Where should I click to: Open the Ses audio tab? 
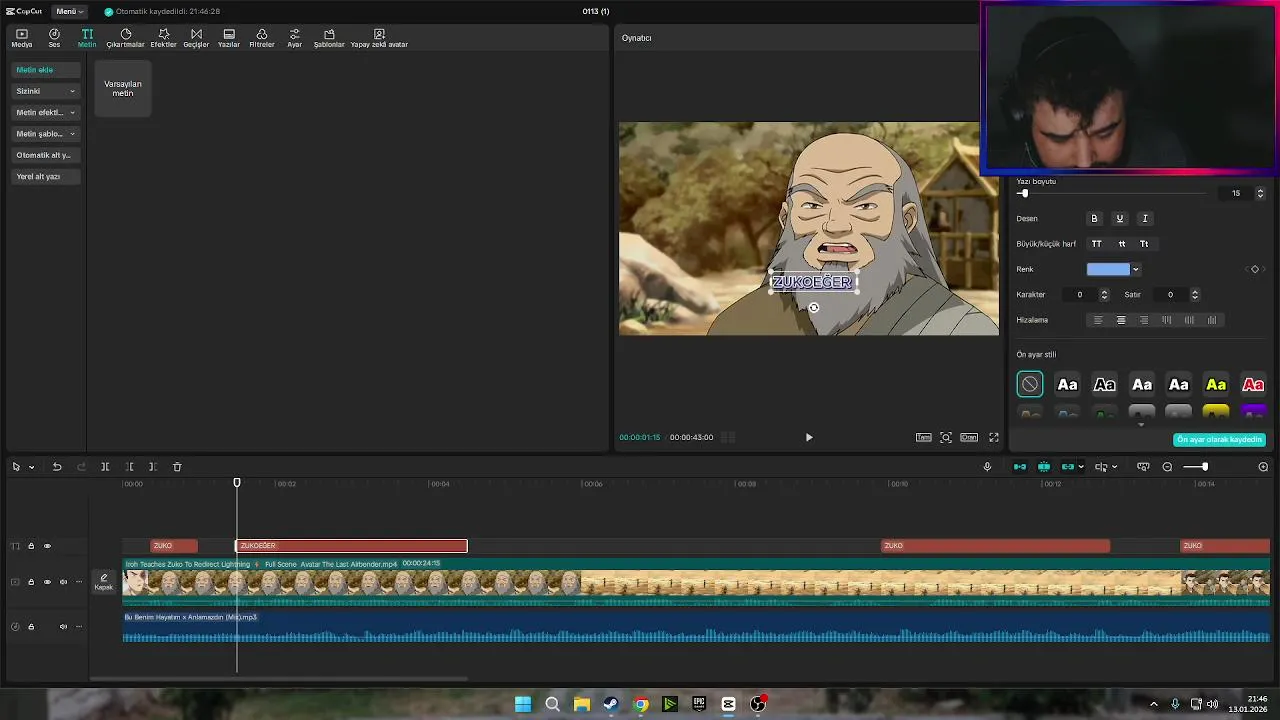54,38
